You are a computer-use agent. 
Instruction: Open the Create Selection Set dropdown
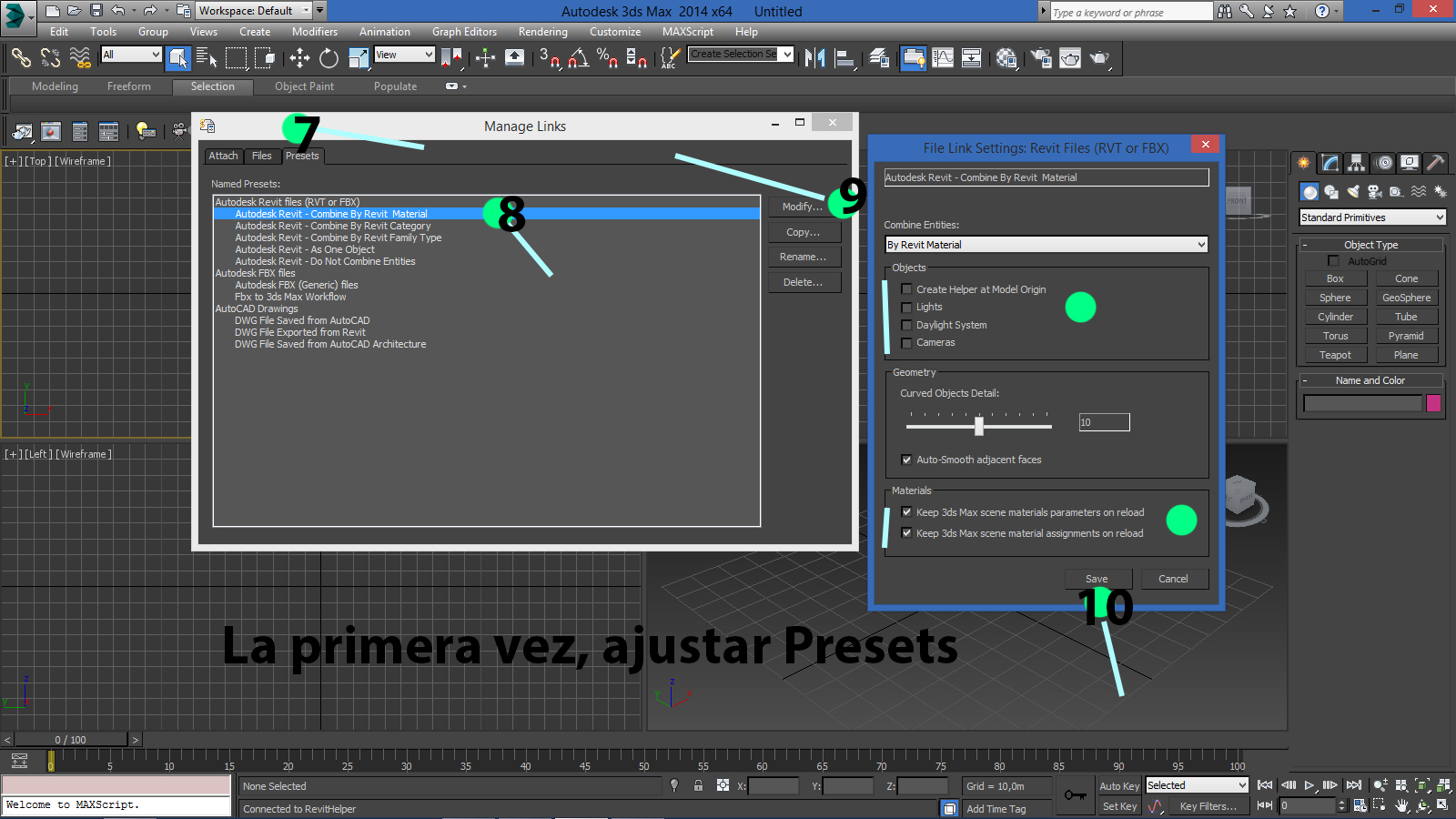point(741,55)
